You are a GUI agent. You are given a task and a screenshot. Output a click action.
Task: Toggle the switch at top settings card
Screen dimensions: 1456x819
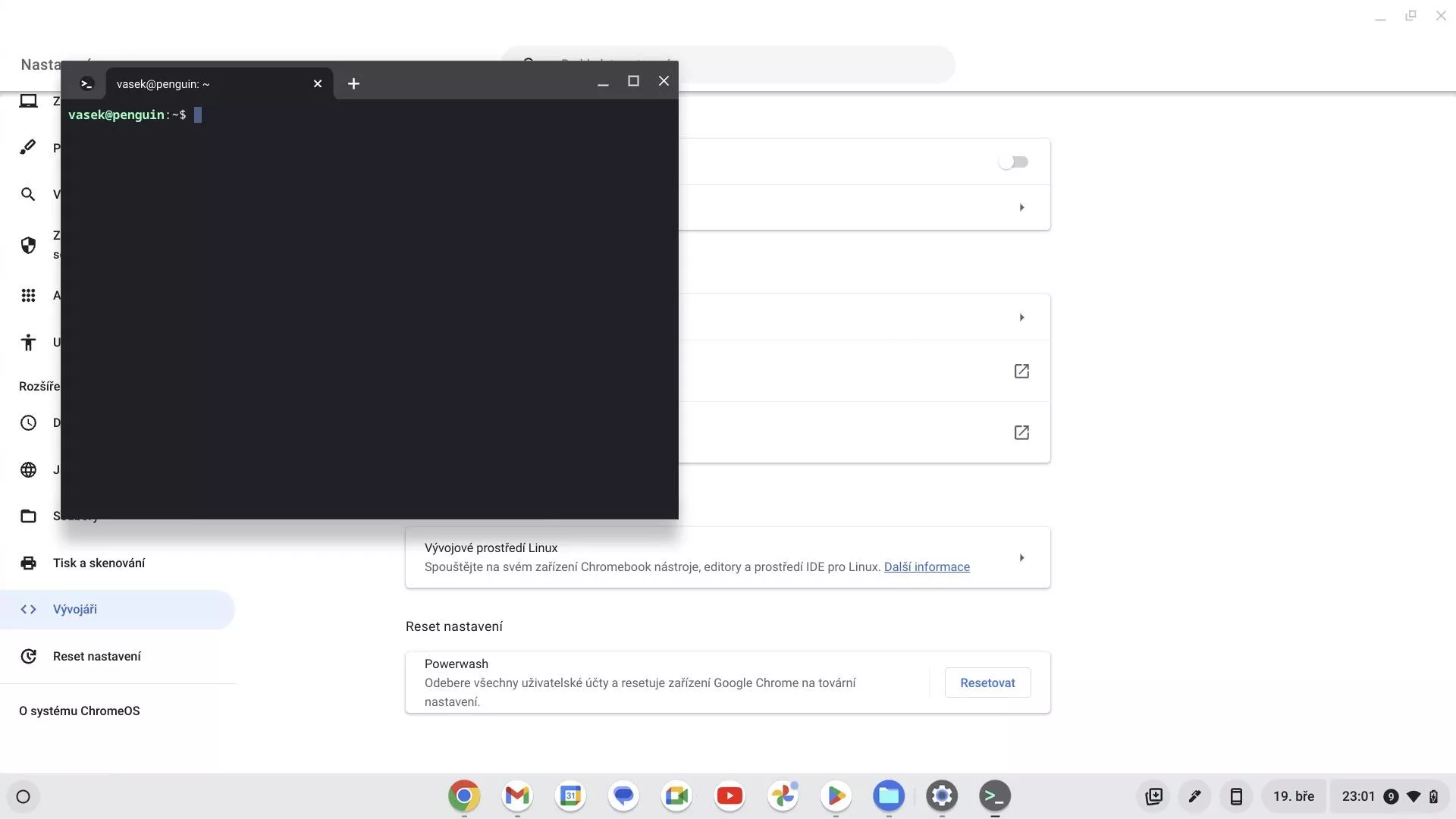tap(1013, 162)
